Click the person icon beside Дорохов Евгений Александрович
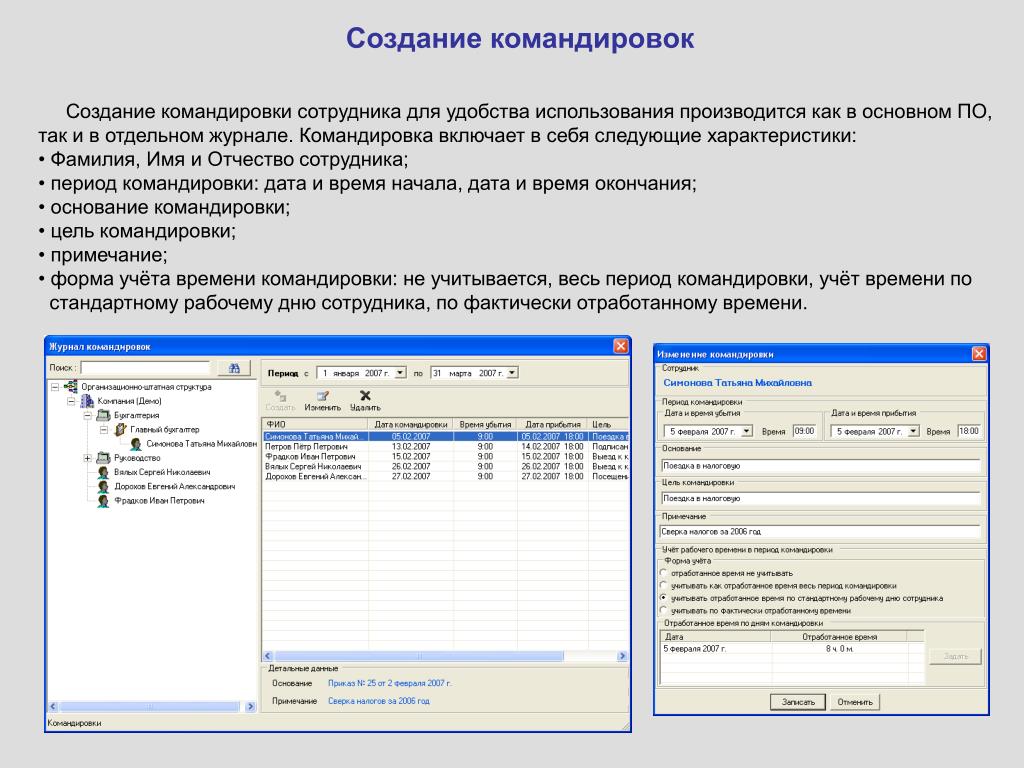Viewport: 1024px width, 768px height. point(103,487)
